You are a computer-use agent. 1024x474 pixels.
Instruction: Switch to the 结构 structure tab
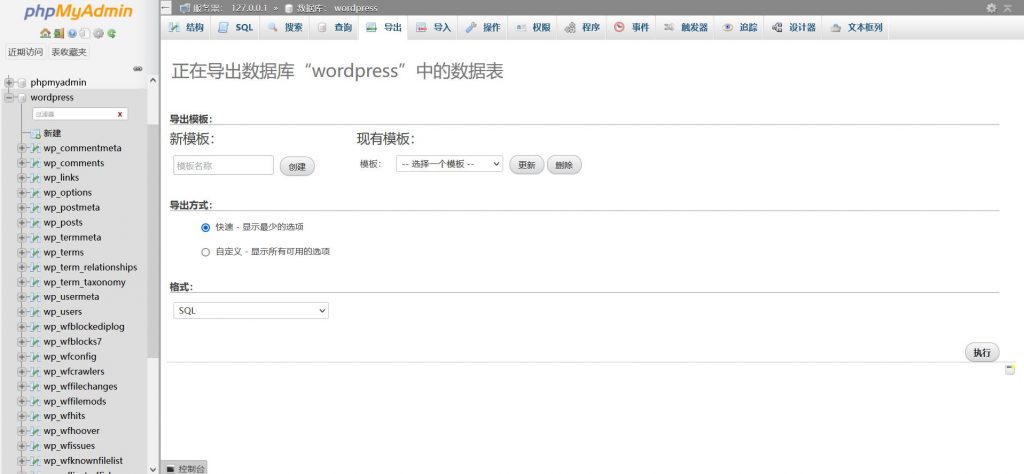pyautogui.click(x=185, y=27)
